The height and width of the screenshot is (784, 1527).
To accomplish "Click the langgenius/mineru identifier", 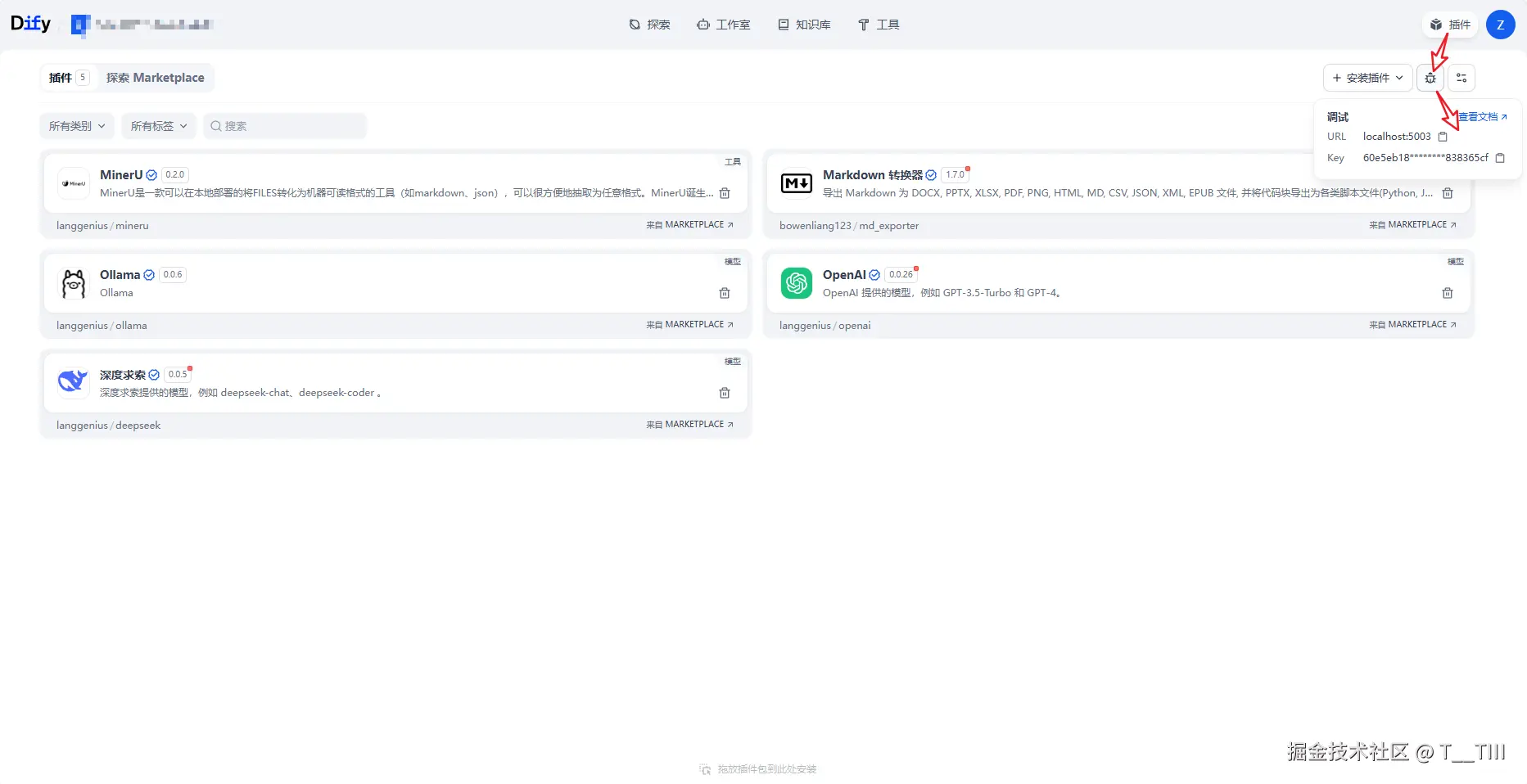I will [102, 226].
